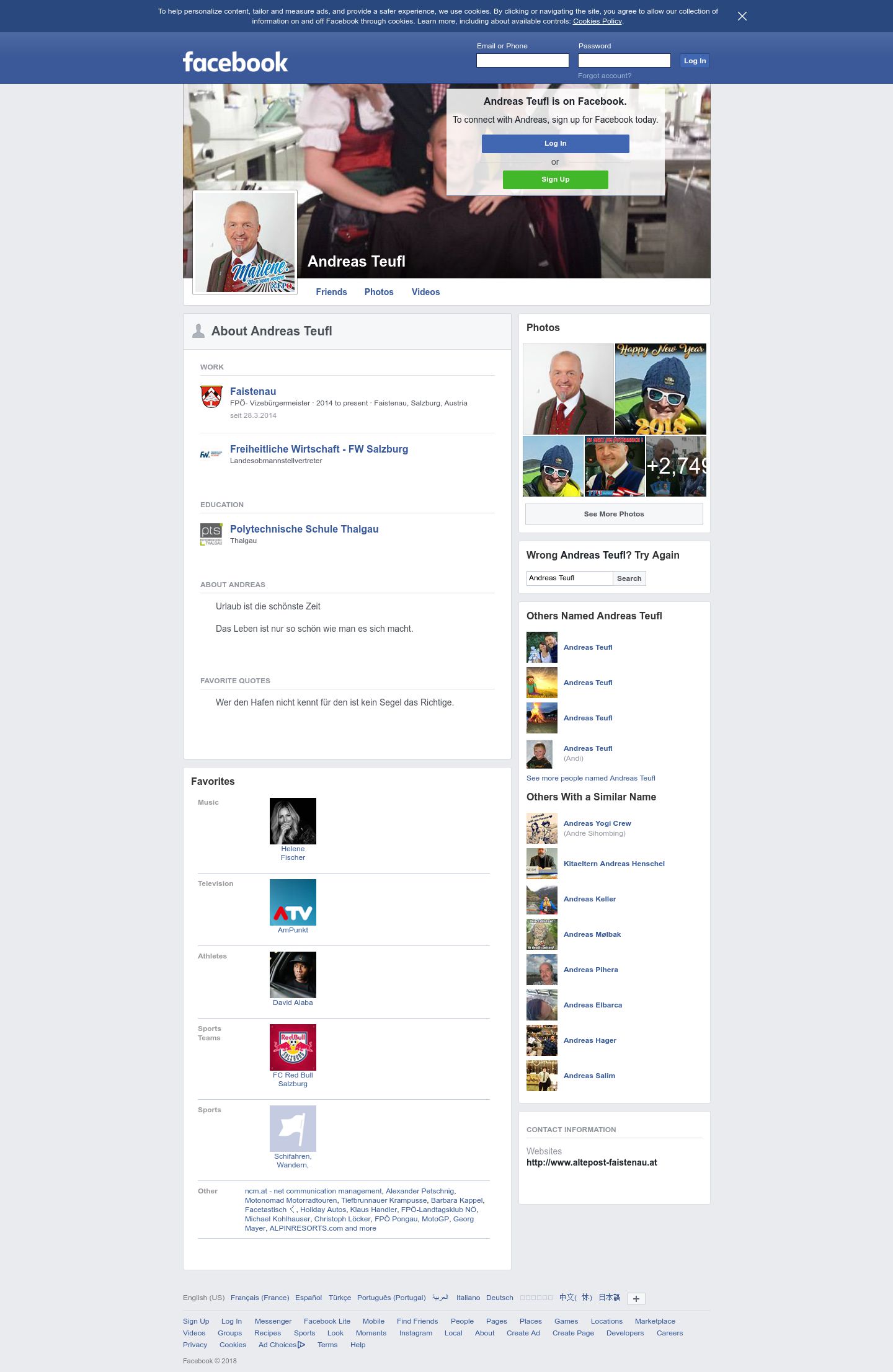Expand more languages with plus button
This screenshot has height=1372, width=893.
click(x=636, y=1298)
